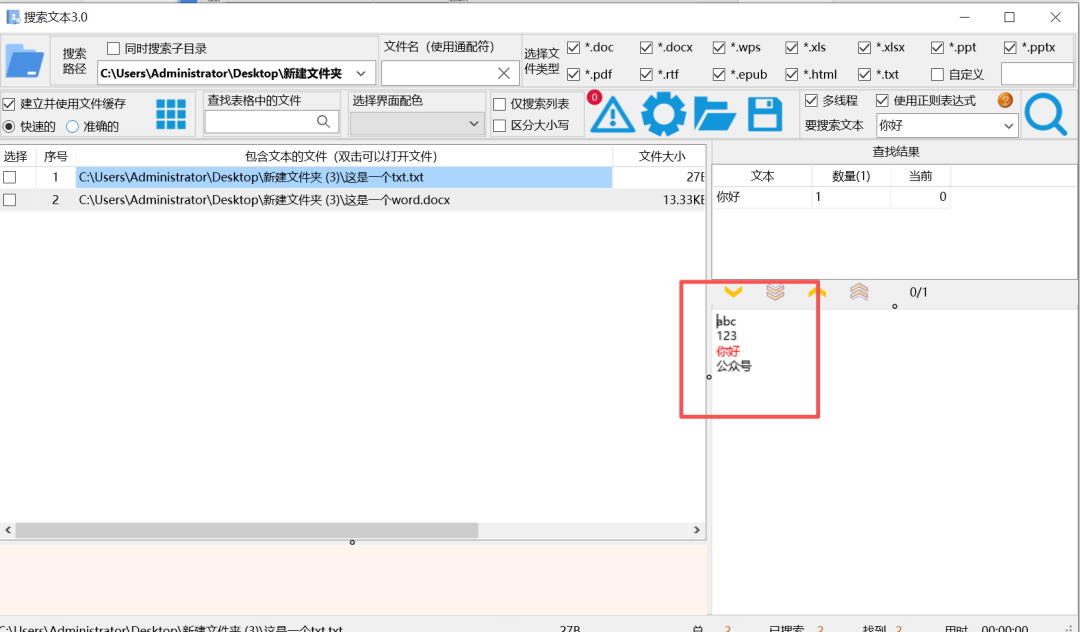The image size is (1080, 632).
Task: Open the settings gear icon
Action: 663,113
